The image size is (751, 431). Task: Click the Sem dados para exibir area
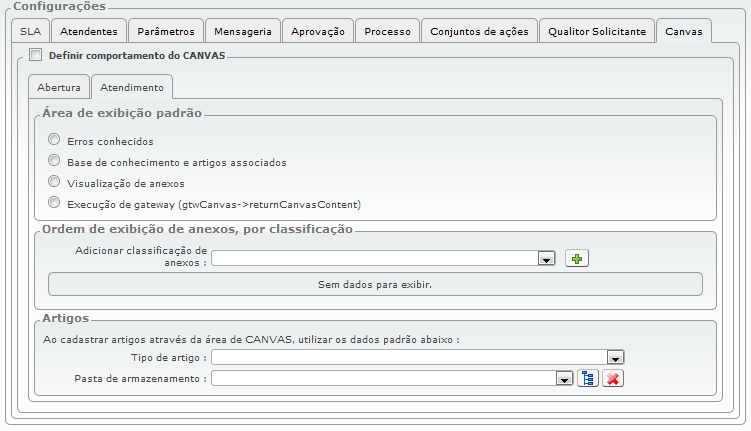tap(375, 284)
